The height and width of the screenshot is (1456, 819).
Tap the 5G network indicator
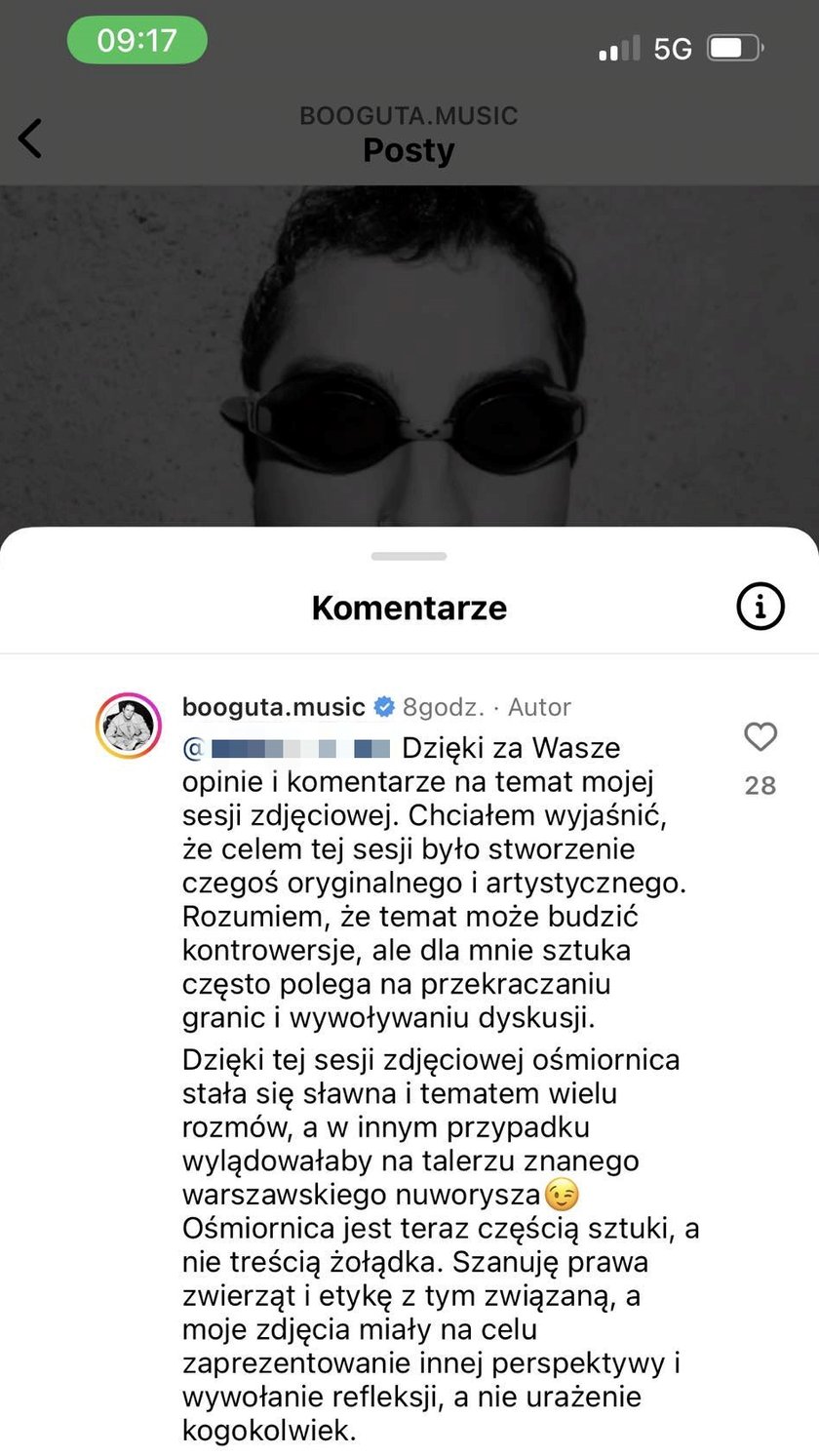tap(673, 49)
